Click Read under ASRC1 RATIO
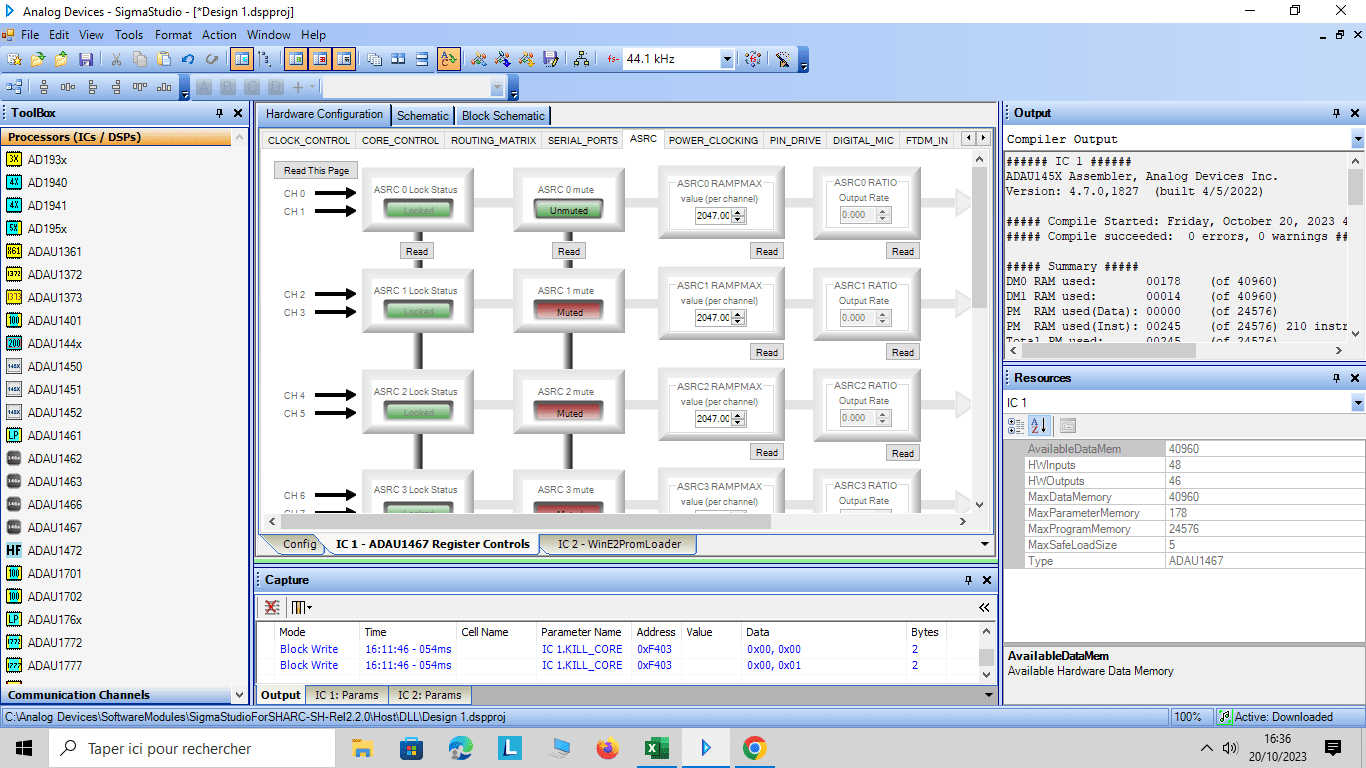This screenshot has height=768, width=1366. 903,352
